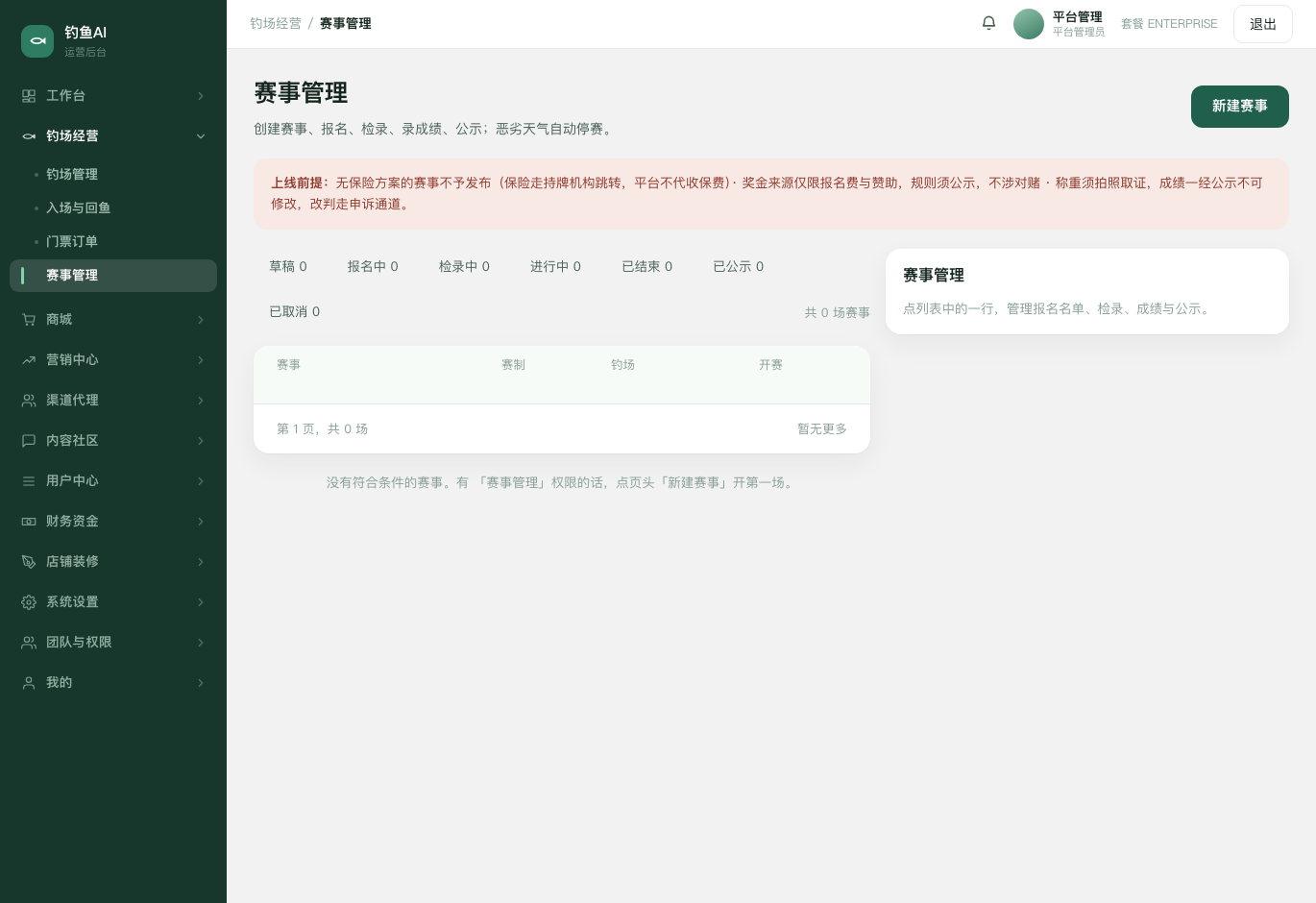Click the 赛制 column header
The image size is (1316, 903).
click(513, 365)
